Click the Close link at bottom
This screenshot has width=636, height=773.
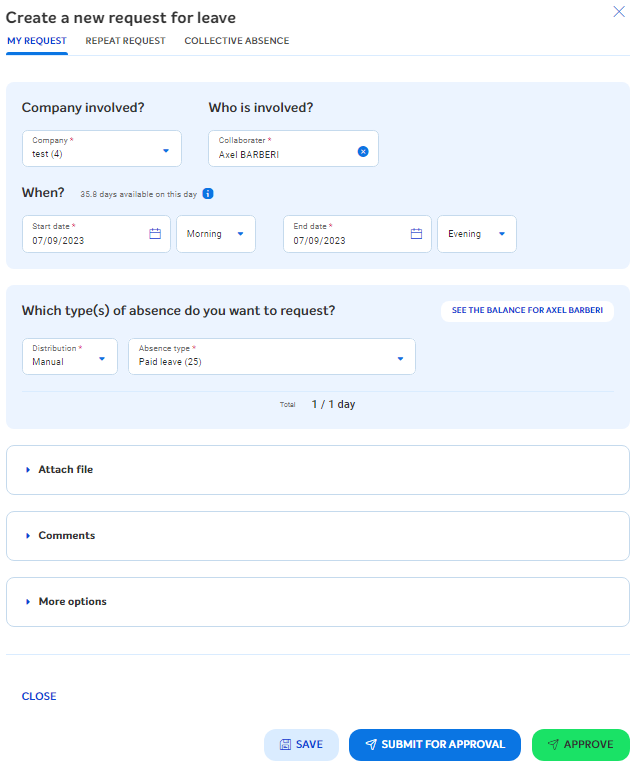pyautogui.click(x=39, y=696)
